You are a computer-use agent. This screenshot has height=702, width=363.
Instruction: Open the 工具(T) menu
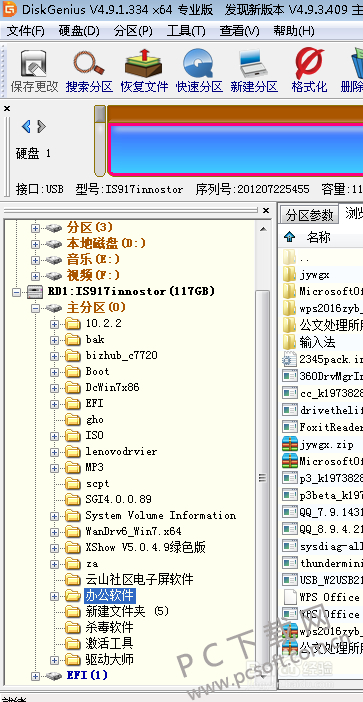coord(186,31)
